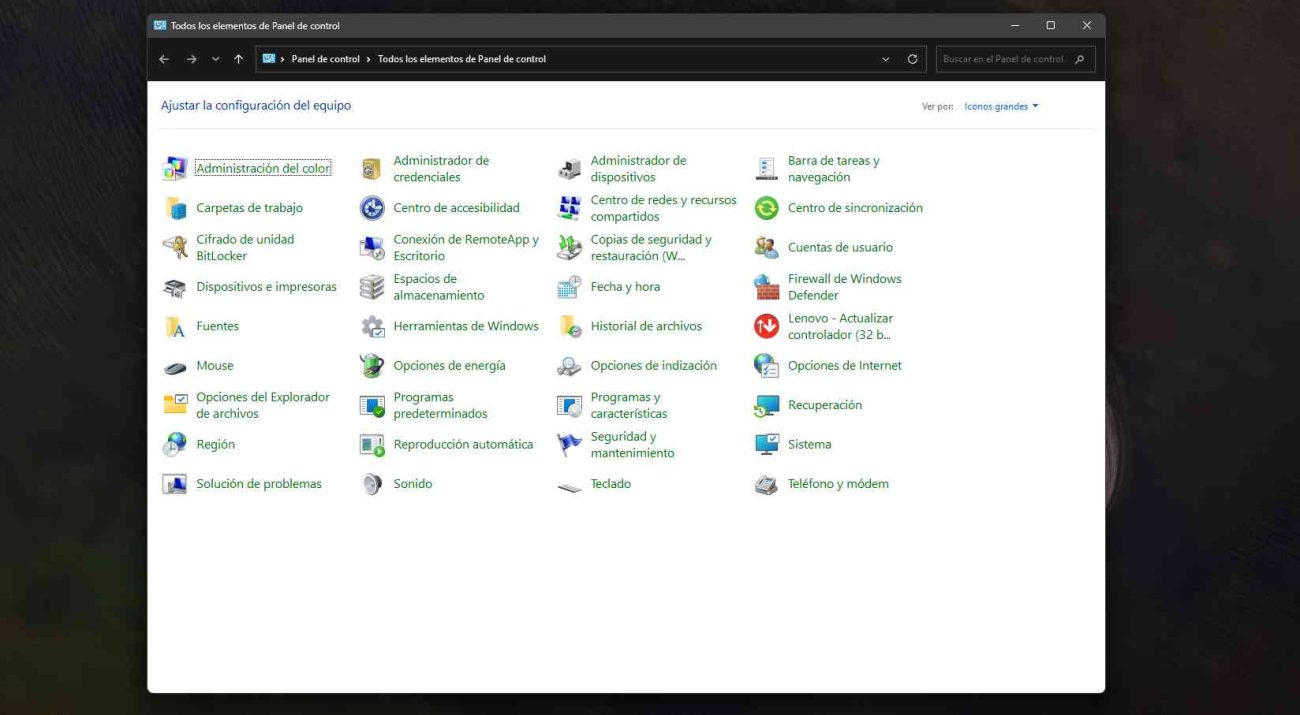The image size is (1300, 715).
Task: Open the Fuentes panel
Action: click(216, 325)
